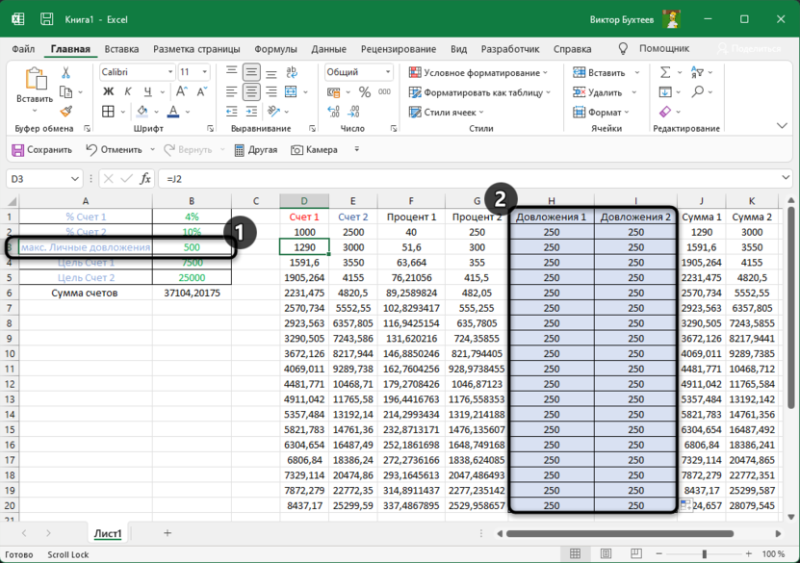The height and width of the screenshot is (563, 800).
Task: Toggle italic formatting (К)
Action: point(128,92)
